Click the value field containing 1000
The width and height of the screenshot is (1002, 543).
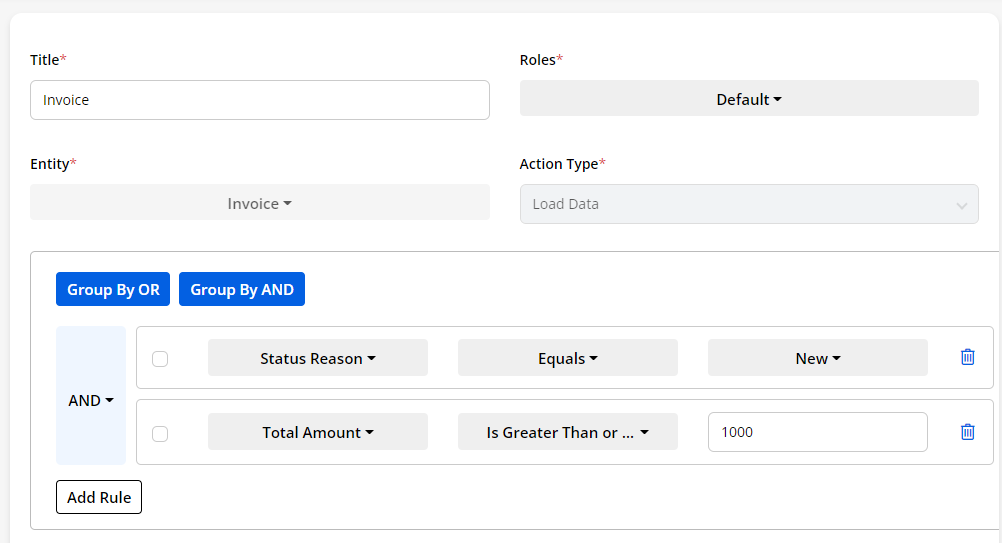(817, 432)
